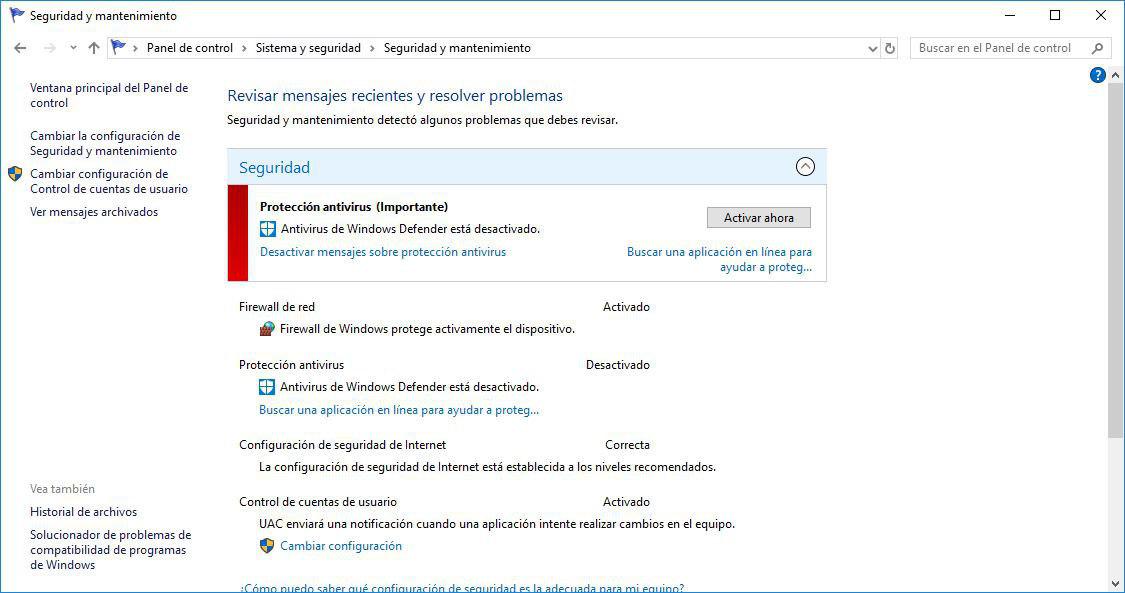Click the Desactivado status text
This screenshot has width=1125, height=593.
(x=618, y=365)
